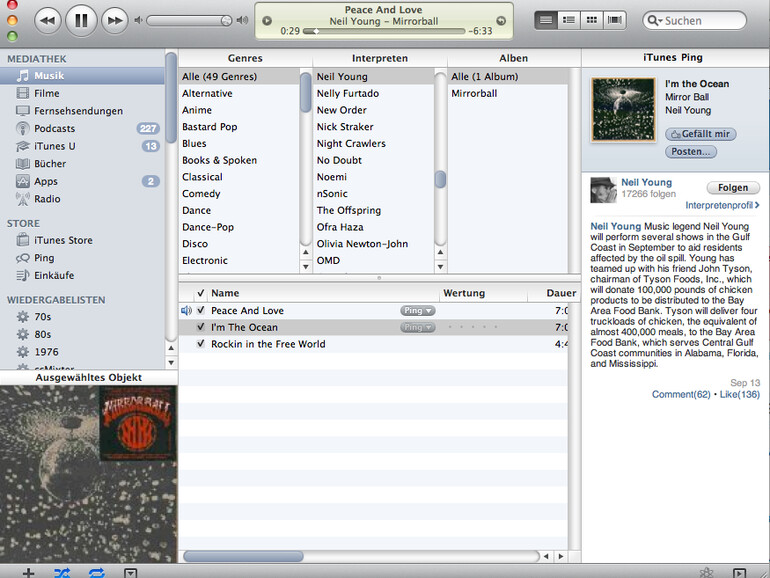Select the Mirrorball album
This screenshot has width=770, height=578.
click(x=508, y=93)
